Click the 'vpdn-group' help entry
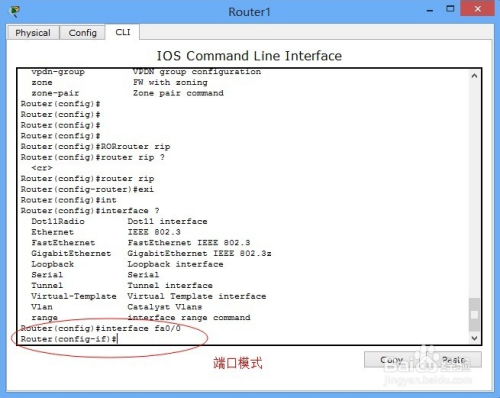500x398 pixels. tap(58, 72)
